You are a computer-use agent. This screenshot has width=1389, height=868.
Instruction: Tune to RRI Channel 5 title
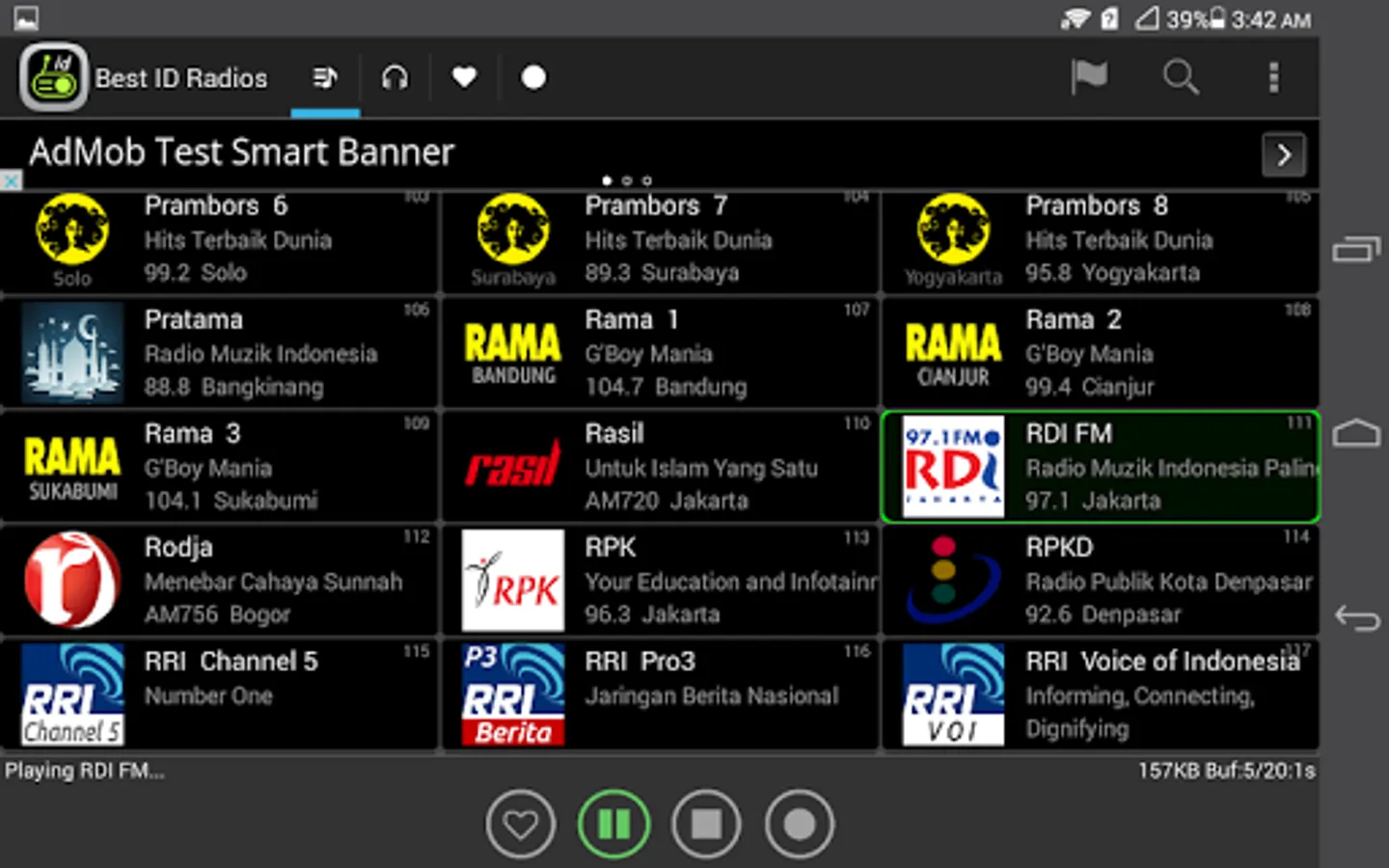click(231, 661)
